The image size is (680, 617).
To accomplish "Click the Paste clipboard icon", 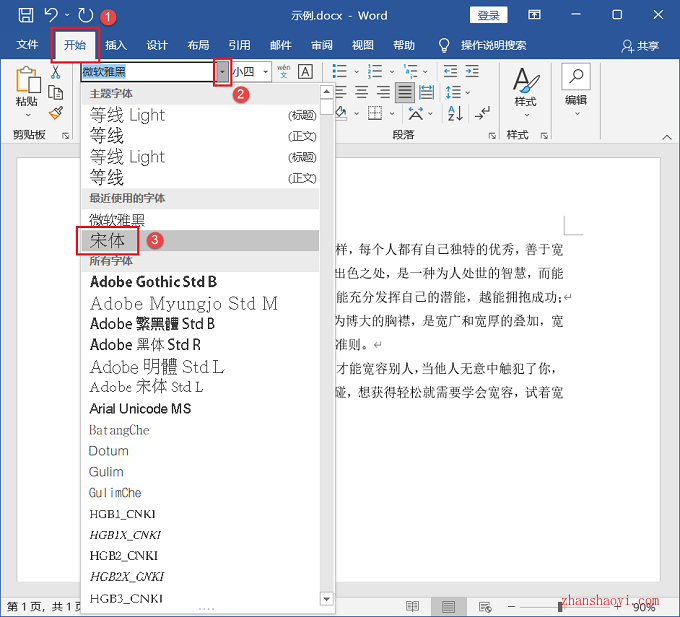I will [x=28, y=80].
